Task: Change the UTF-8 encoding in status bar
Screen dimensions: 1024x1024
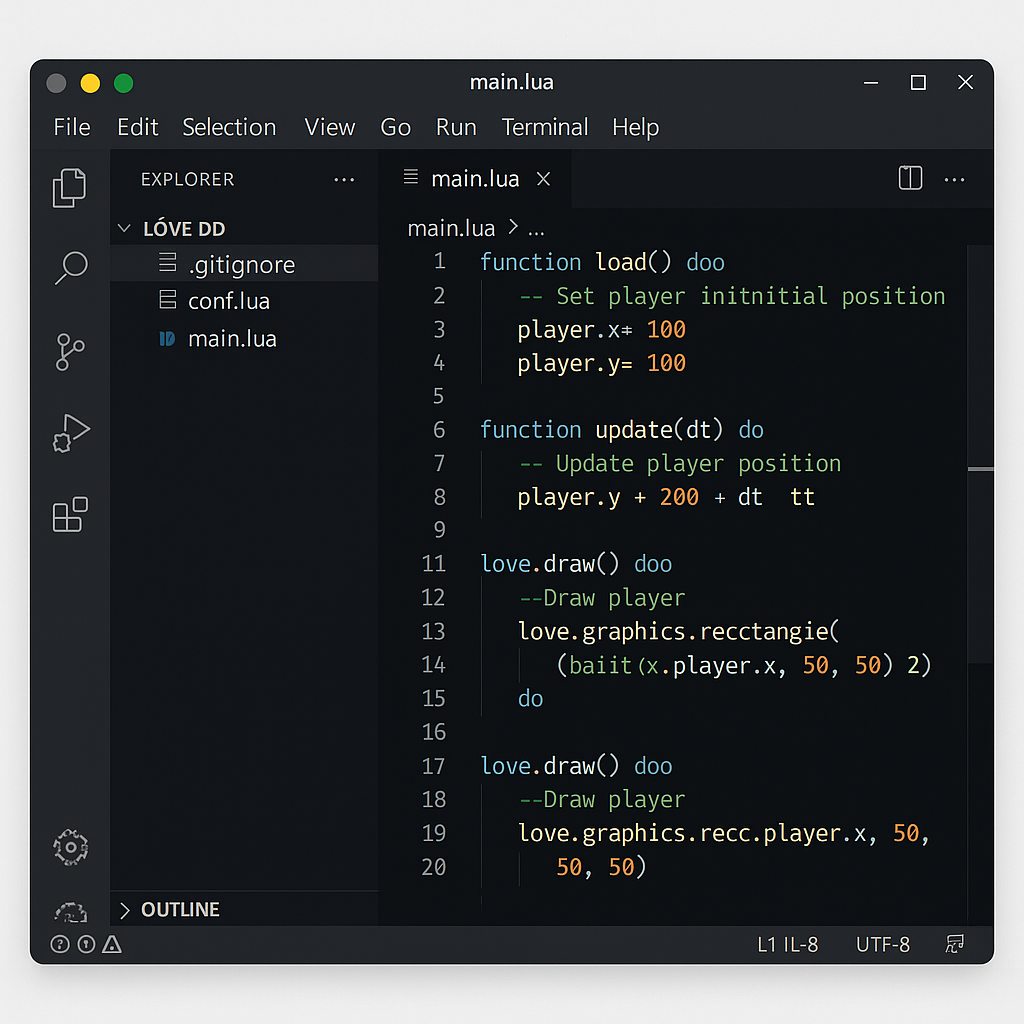Action: point(882,943)
